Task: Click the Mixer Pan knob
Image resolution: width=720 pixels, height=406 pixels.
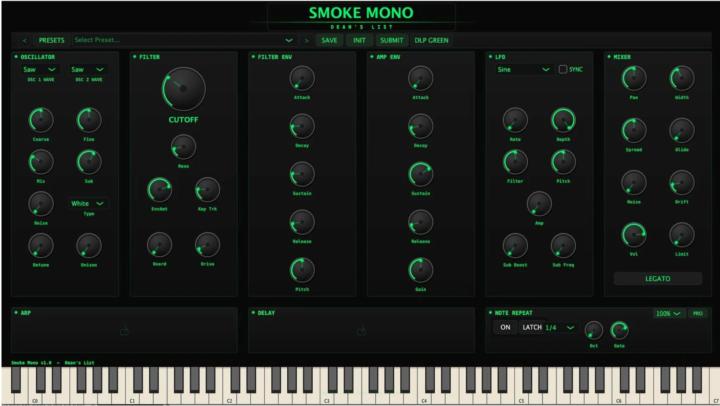Action: point(634,78)
